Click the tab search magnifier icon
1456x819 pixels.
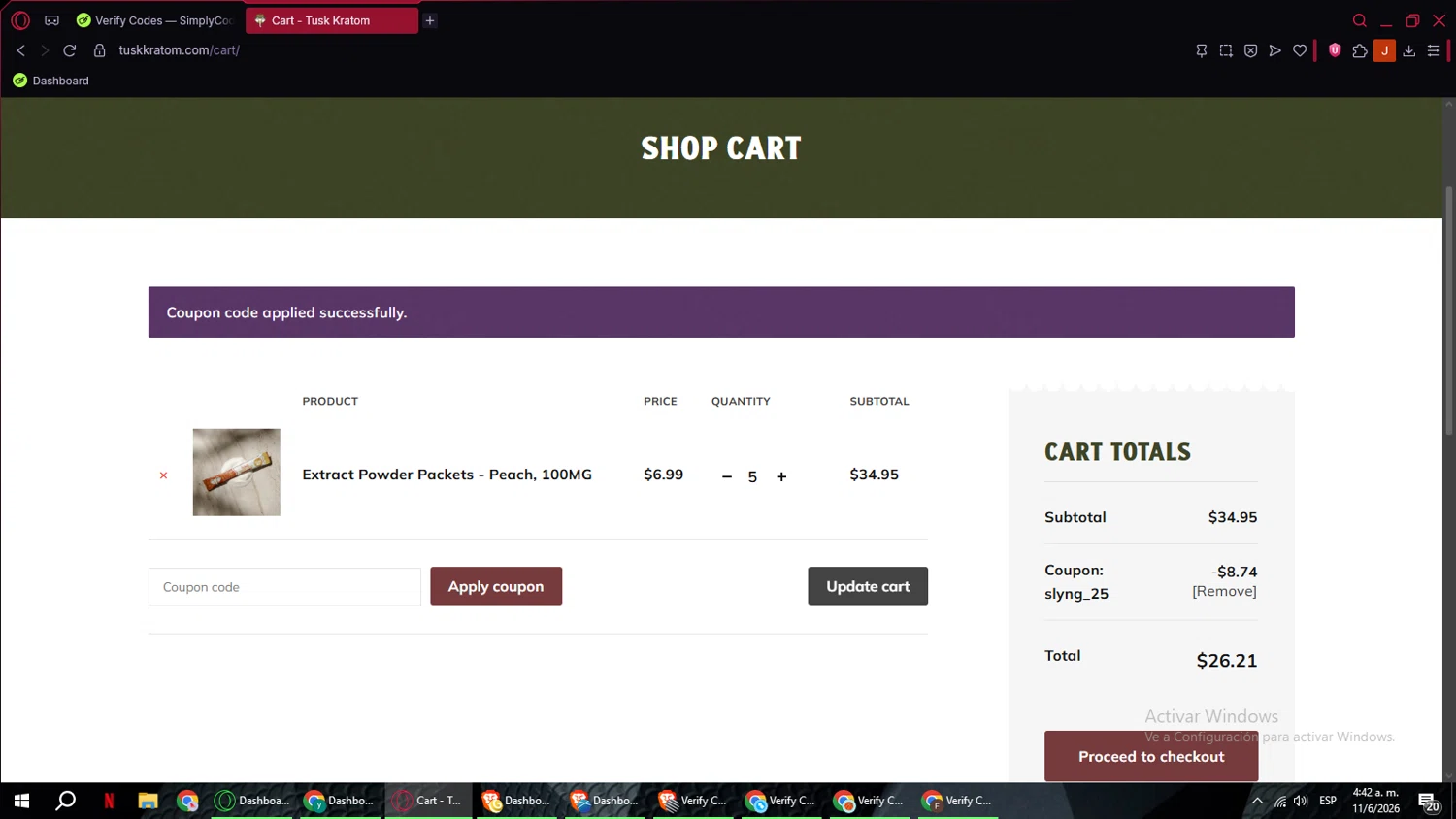(1360, 20)
